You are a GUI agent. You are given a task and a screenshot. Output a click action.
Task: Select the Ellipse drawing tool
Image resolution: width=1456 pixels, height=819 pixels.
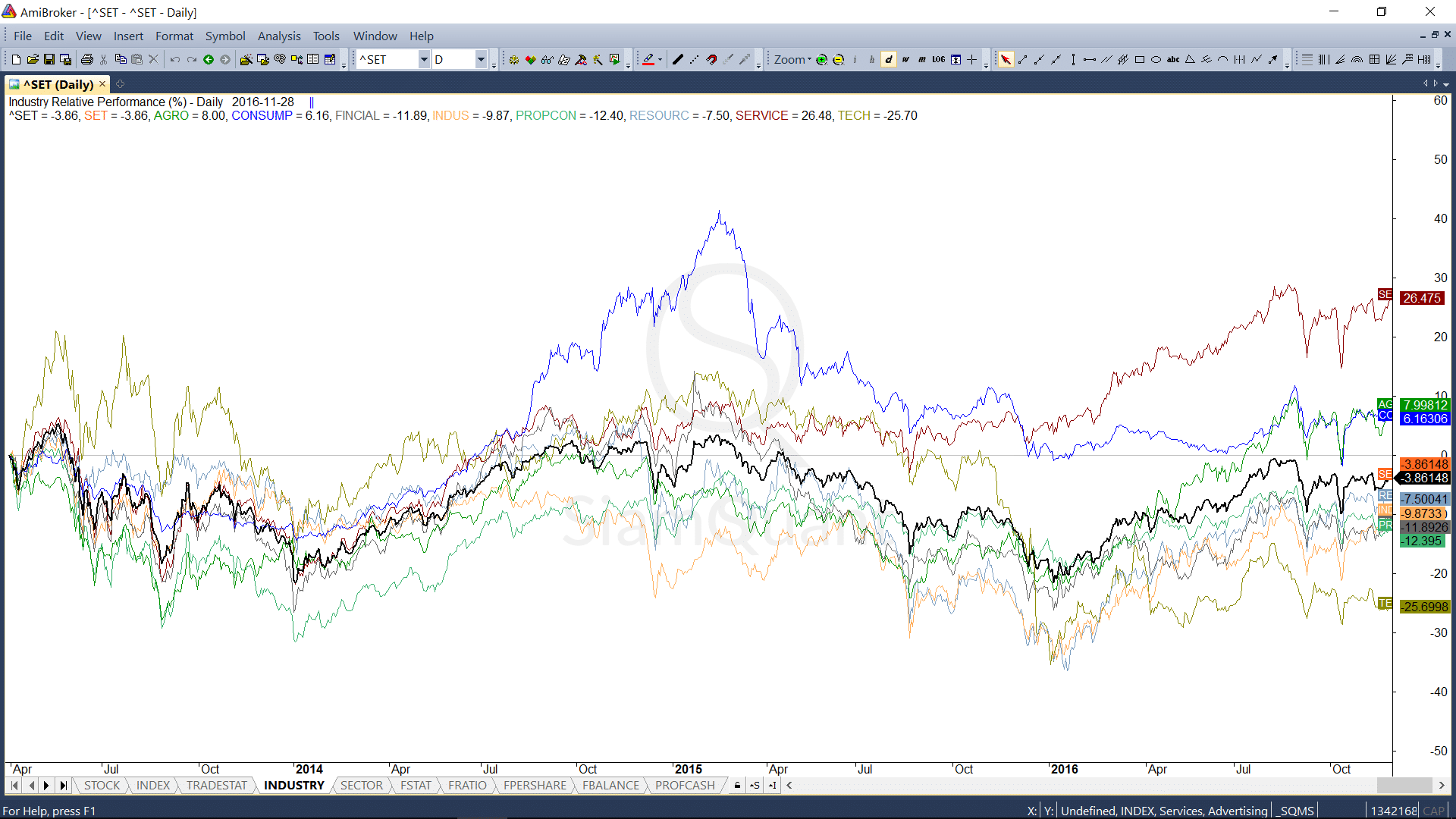(x=1156, y=59)
